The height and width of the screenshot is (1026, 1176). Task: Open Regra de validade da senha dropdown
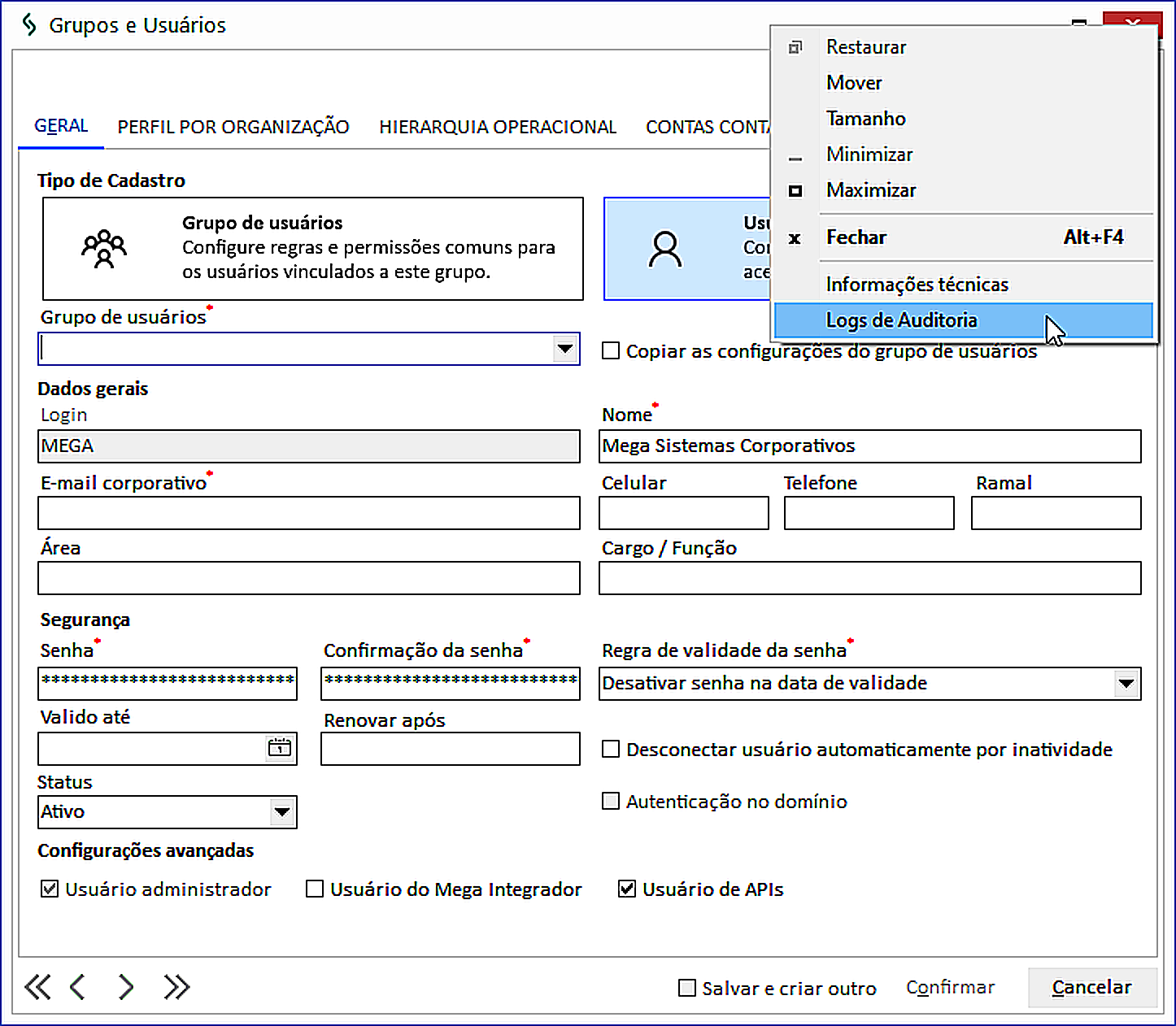1126,683
